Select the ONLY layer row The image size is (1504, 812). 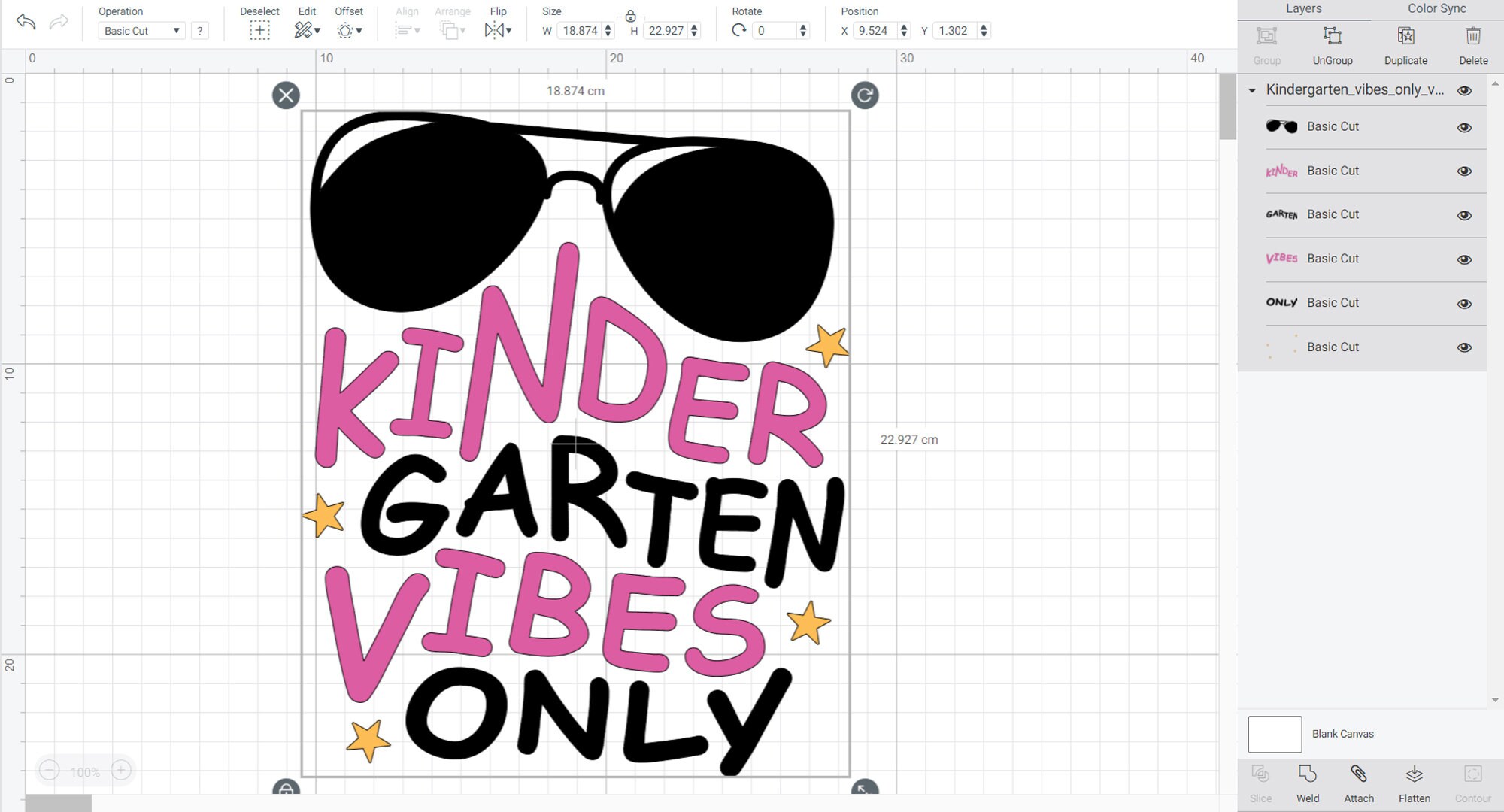pos(1362,304)
